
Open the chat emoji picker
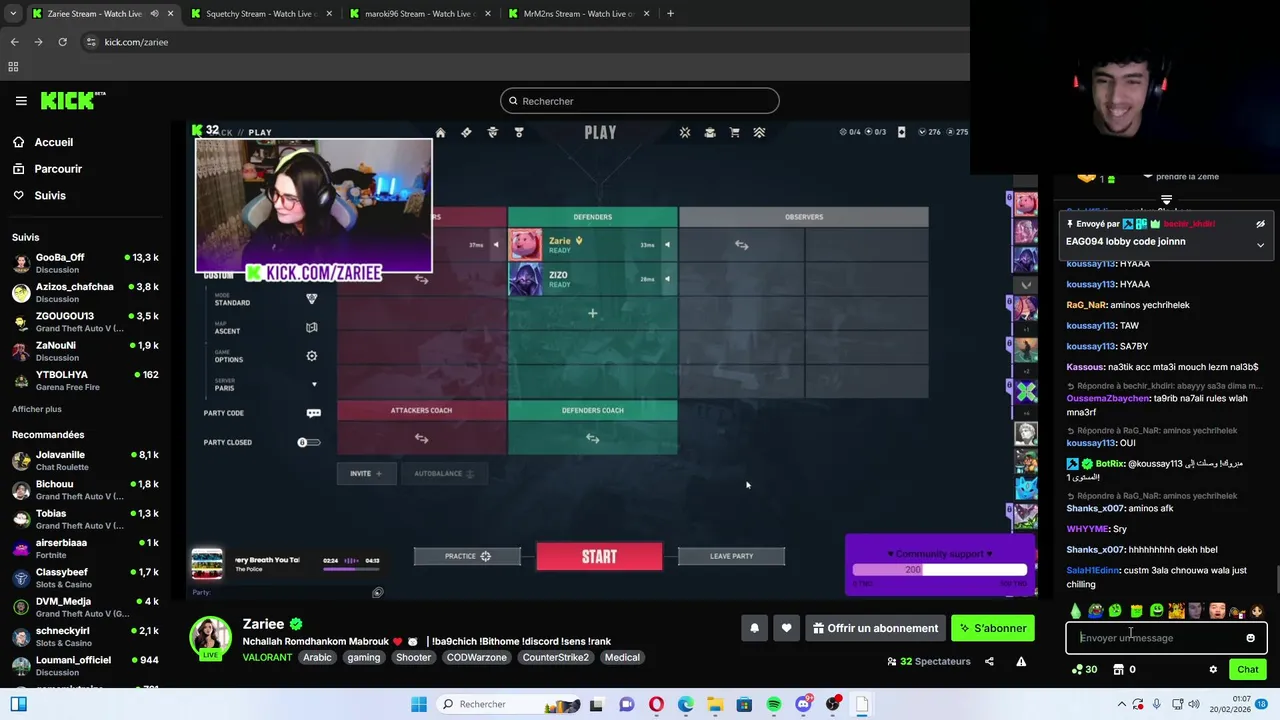pyautogui.click(x=1250, y=638)
